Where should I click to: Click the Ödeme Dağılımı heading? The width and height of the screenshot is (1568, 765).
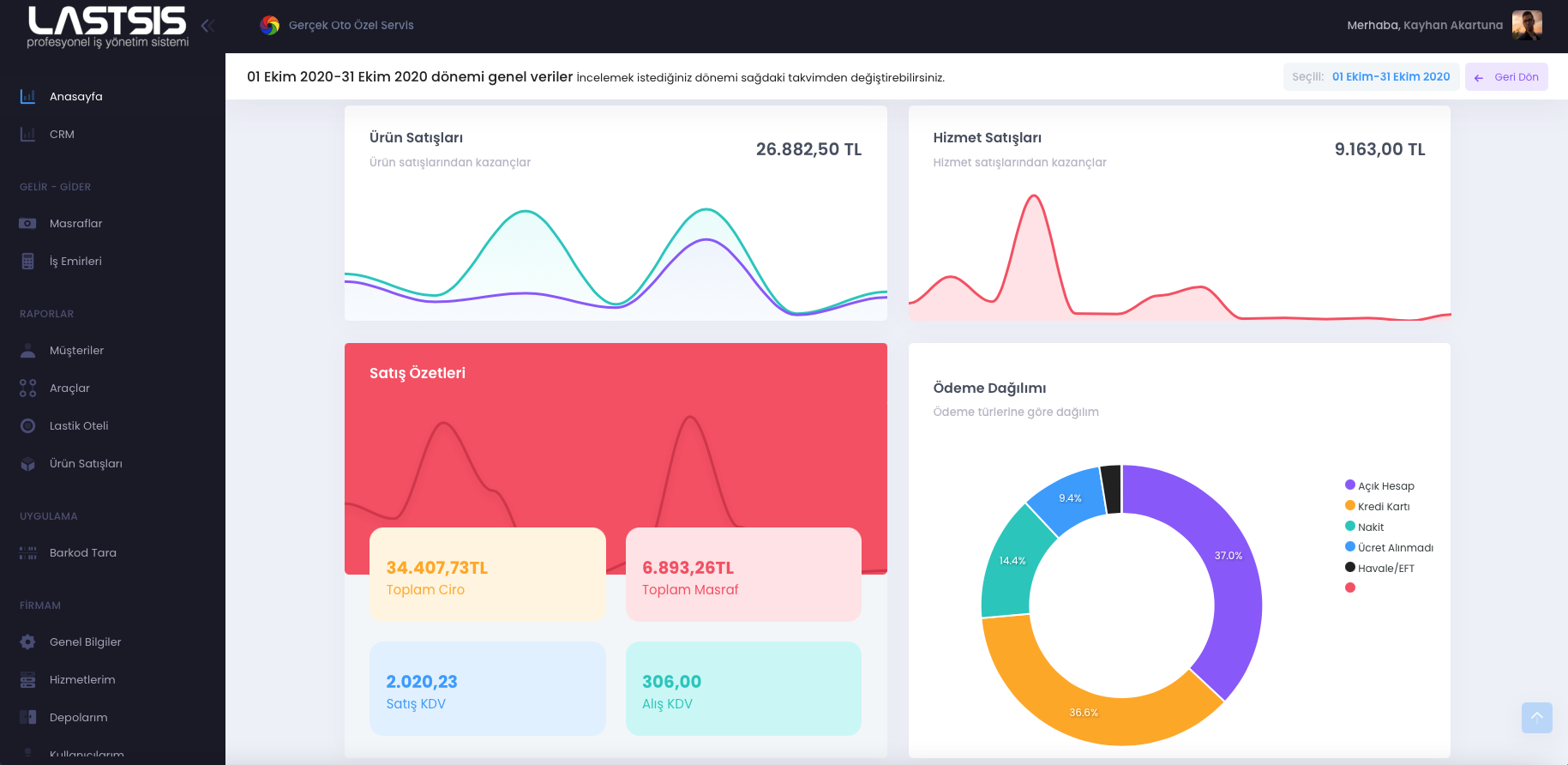[989, 389]
